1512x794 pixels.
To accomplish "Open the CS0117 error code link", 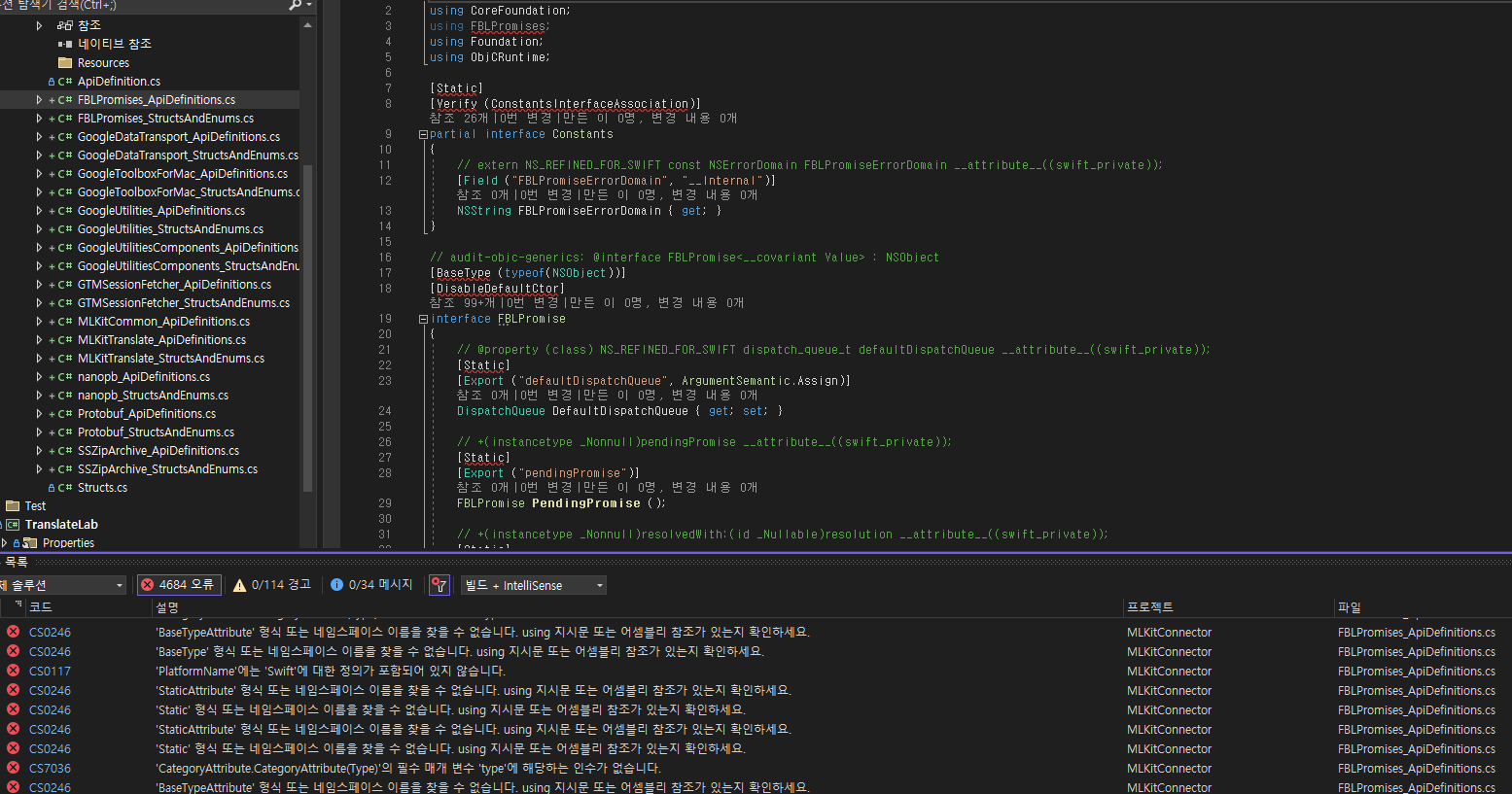I will [x=50, y=672].
